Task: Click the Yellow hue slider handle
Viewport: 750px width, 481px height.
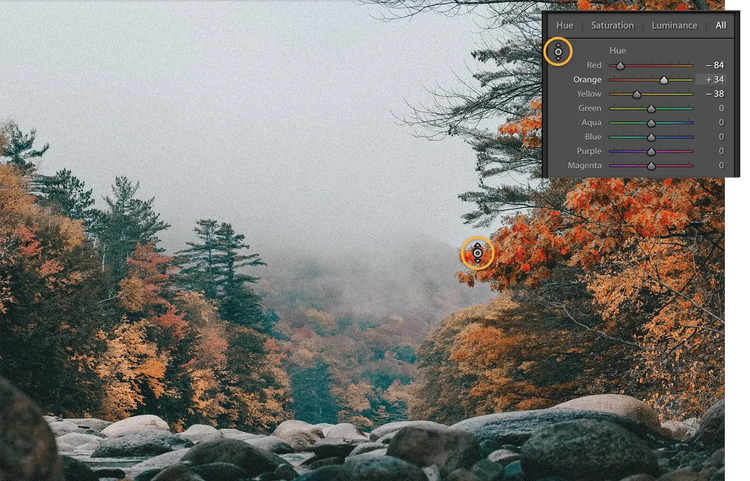Action: pos(637,94)
